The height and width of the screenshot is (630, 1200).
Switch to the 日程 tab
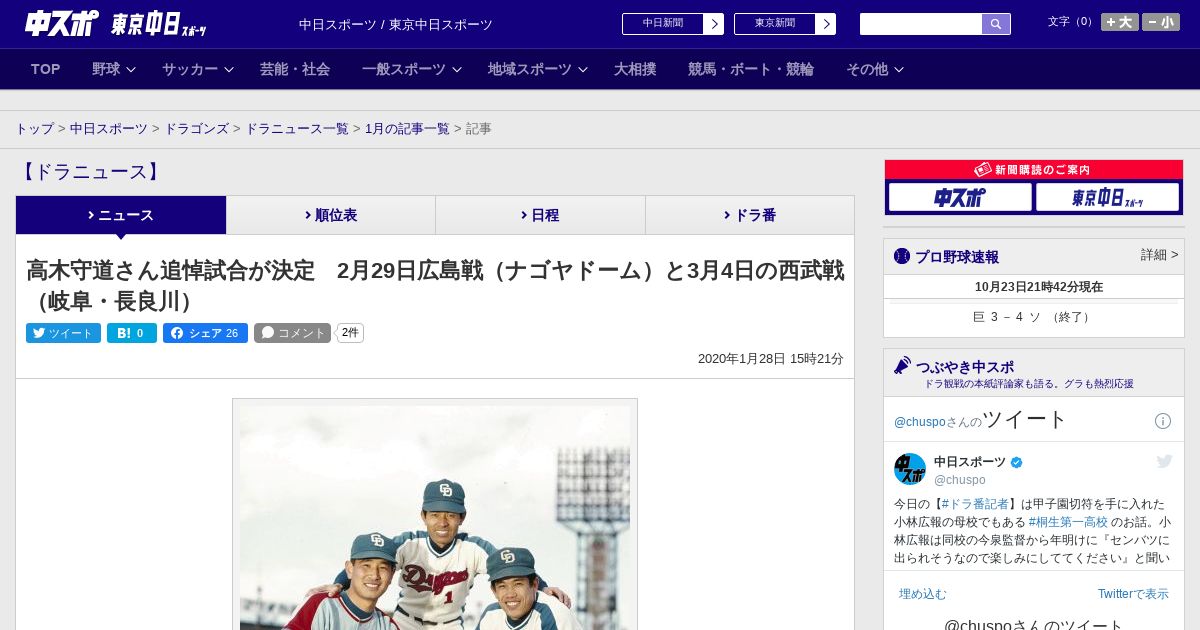click(x=541, y=215)
